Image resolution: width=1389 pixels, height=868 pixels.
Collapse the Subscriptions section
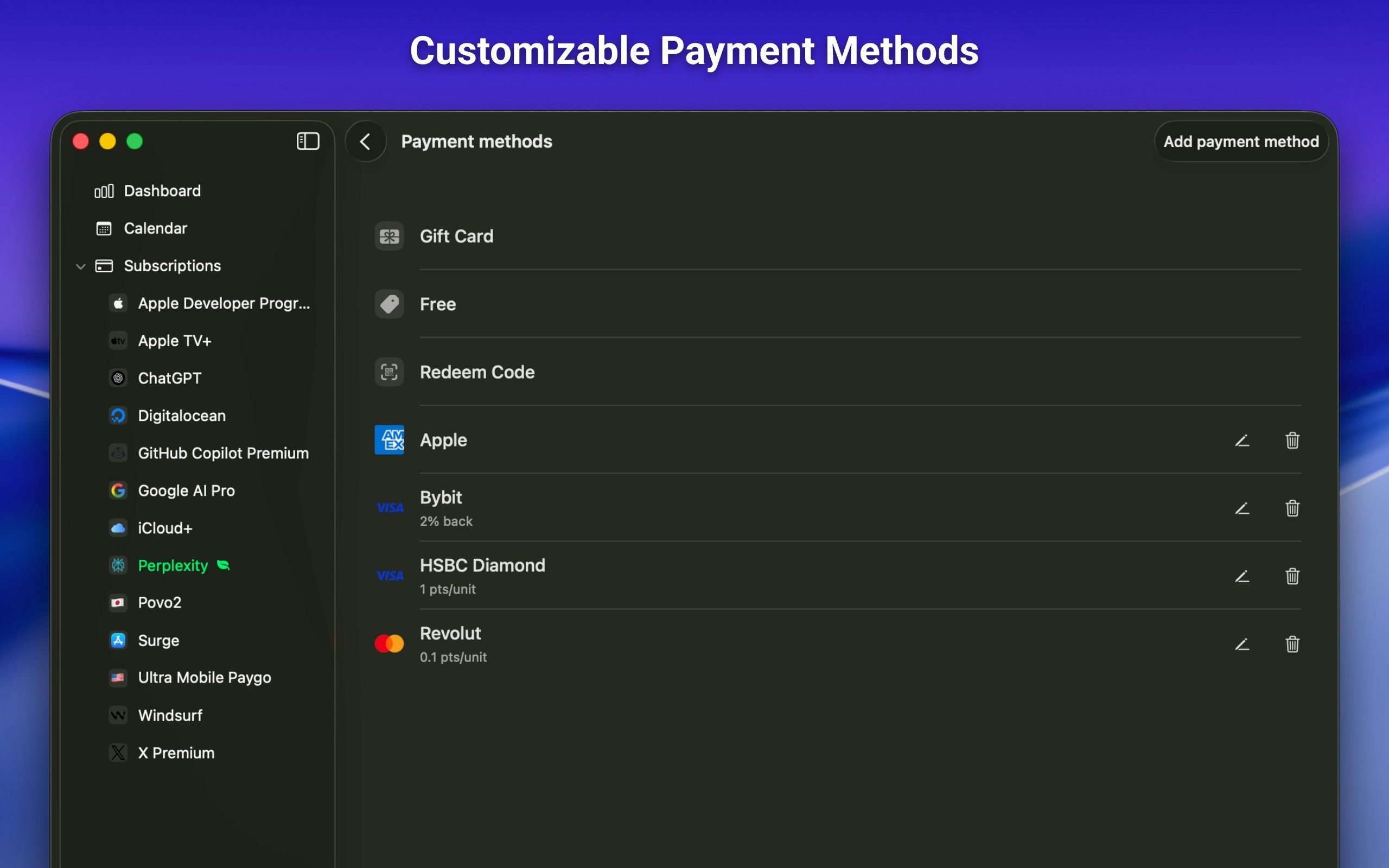coord(81,266)
